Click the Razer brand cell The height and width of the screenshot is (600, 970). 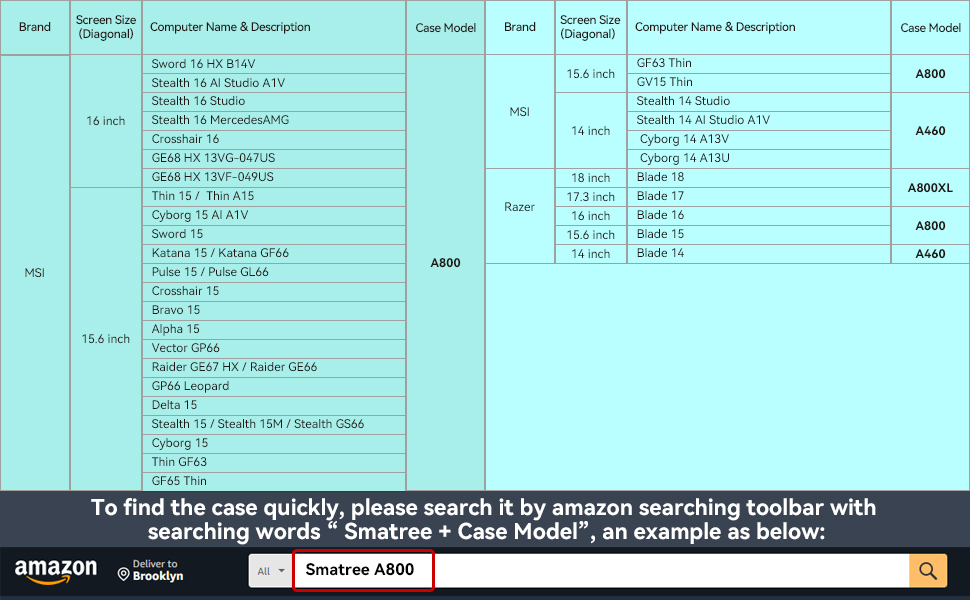pyautogui.click(x=520, y=207)
